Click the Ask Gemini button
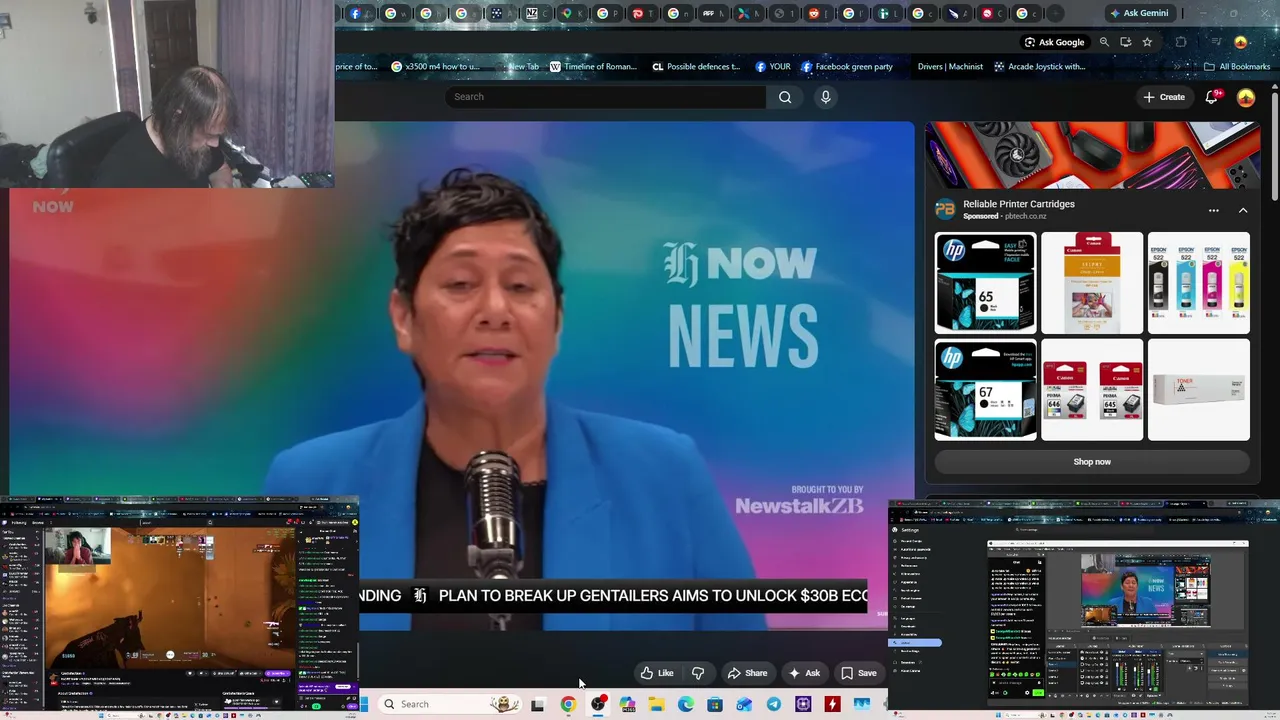The width and height of the screenshot is (1280, 720). 1138,13
